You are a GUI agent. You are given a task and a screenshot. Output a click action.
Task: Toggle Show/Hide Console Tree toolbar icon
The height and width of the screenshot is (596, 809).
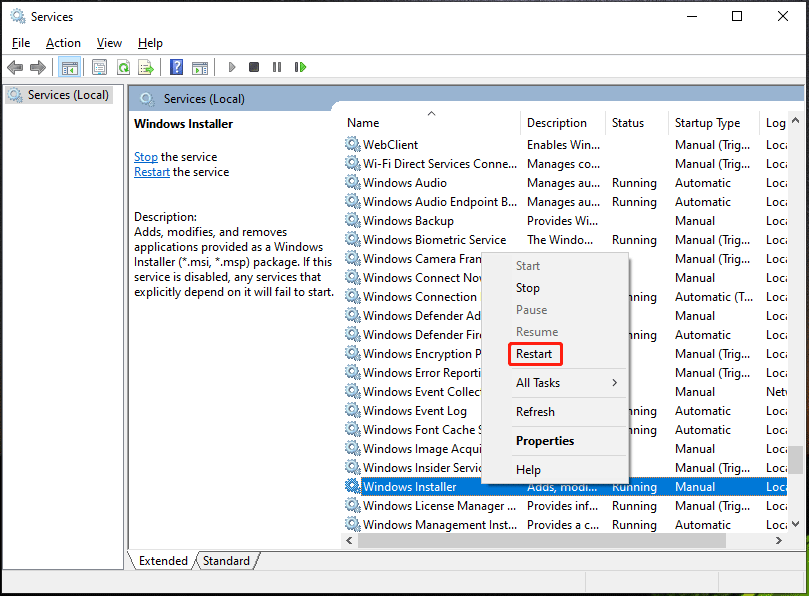69,67
